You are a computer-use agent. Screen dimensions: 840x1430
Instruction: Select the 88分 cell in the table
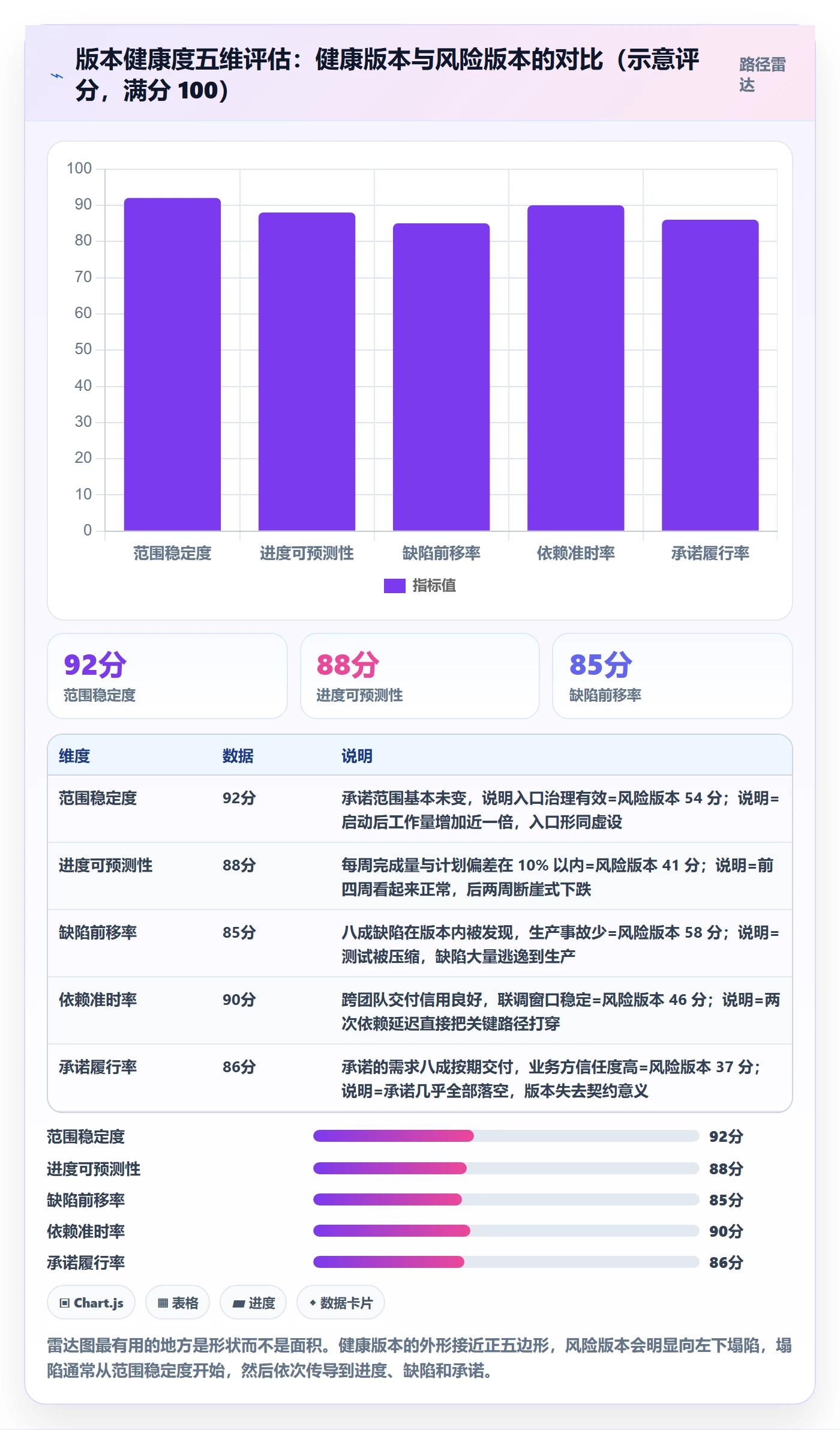[x=239, y=865]
